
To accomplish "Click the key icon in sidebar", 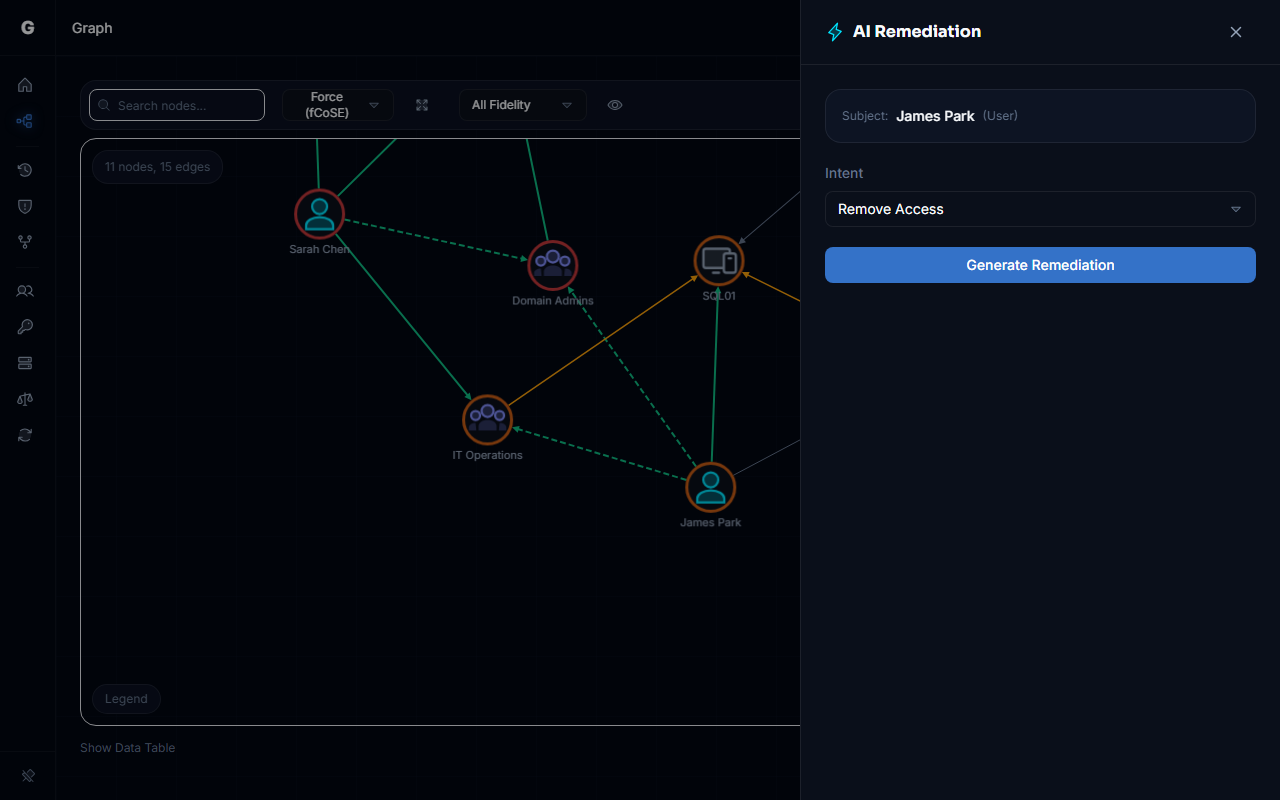I will pyautogui.click(x=25, y=327).
